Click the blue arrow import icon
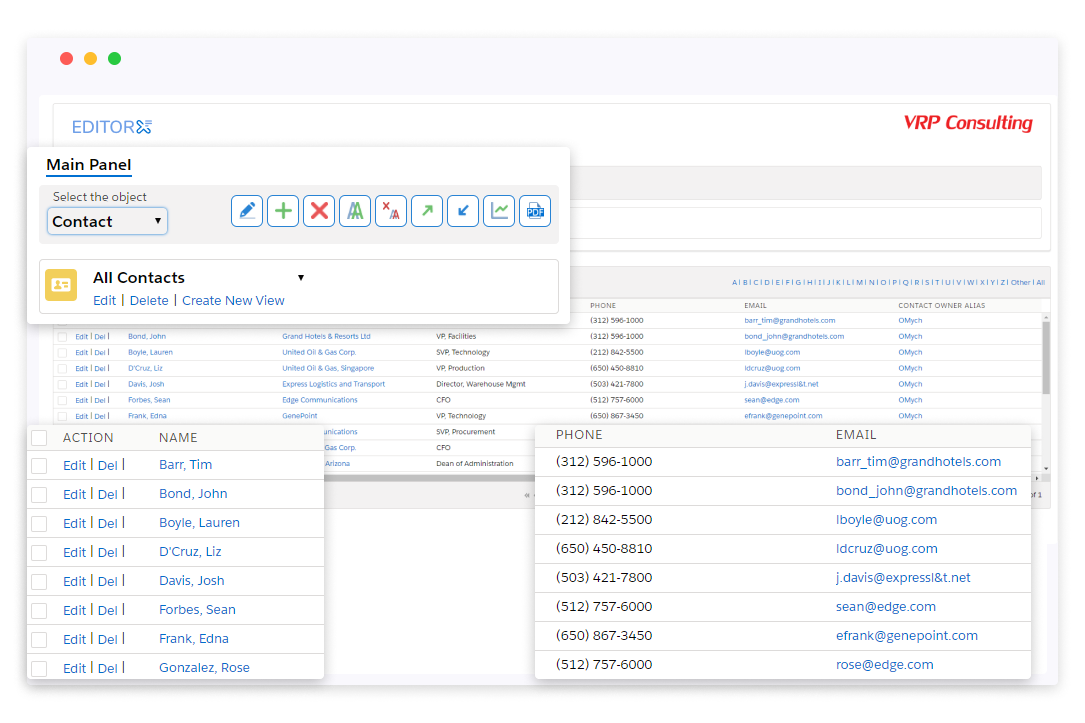Viewport: 1085px width, 723px height. tap(463, 211)
